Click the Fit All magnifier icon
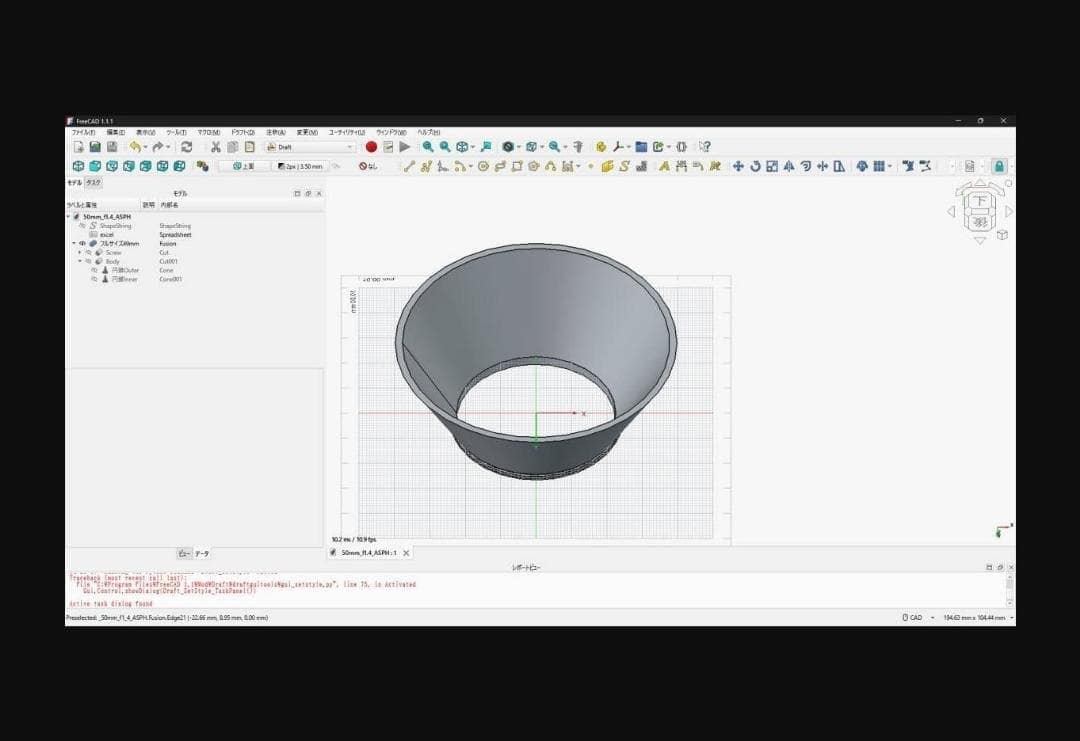This screenshot has width=1080, height=741. [x=428, y=147]
